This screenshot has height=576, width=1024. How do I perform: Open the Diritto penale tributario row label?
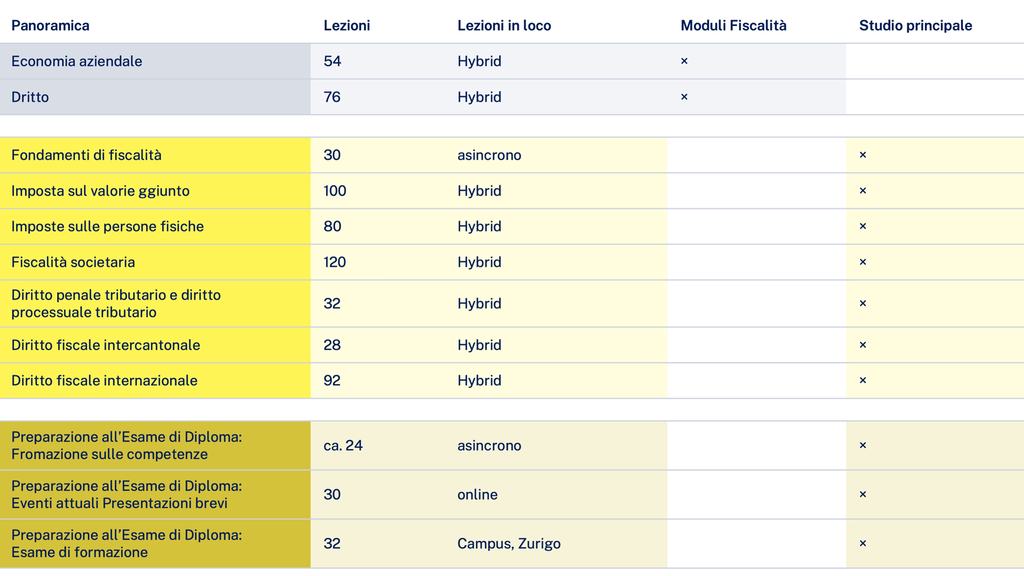click(116, 303)
